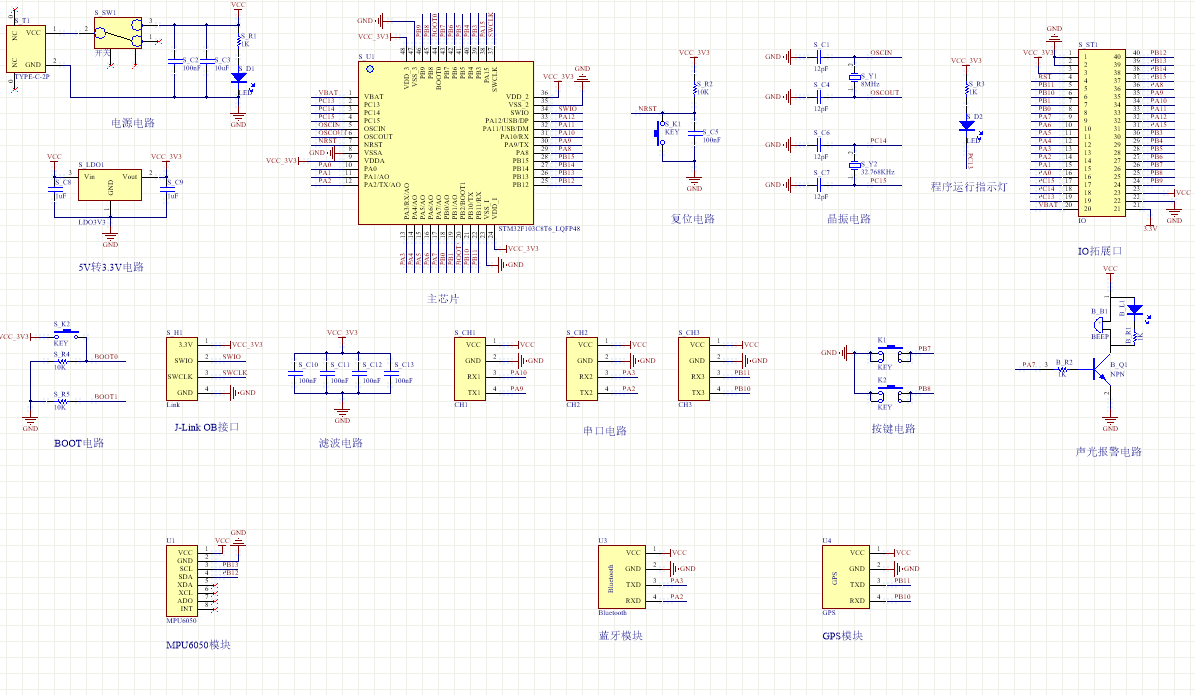1195x695 pixels.
Task: Click the '蓝牙模块' label
Action: coord(620,636)
